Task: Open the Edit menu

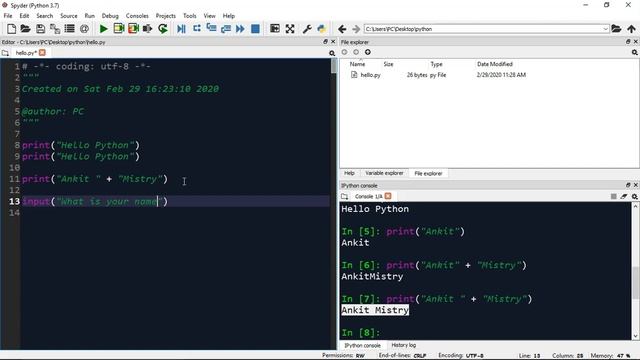Action: [24, 16]
